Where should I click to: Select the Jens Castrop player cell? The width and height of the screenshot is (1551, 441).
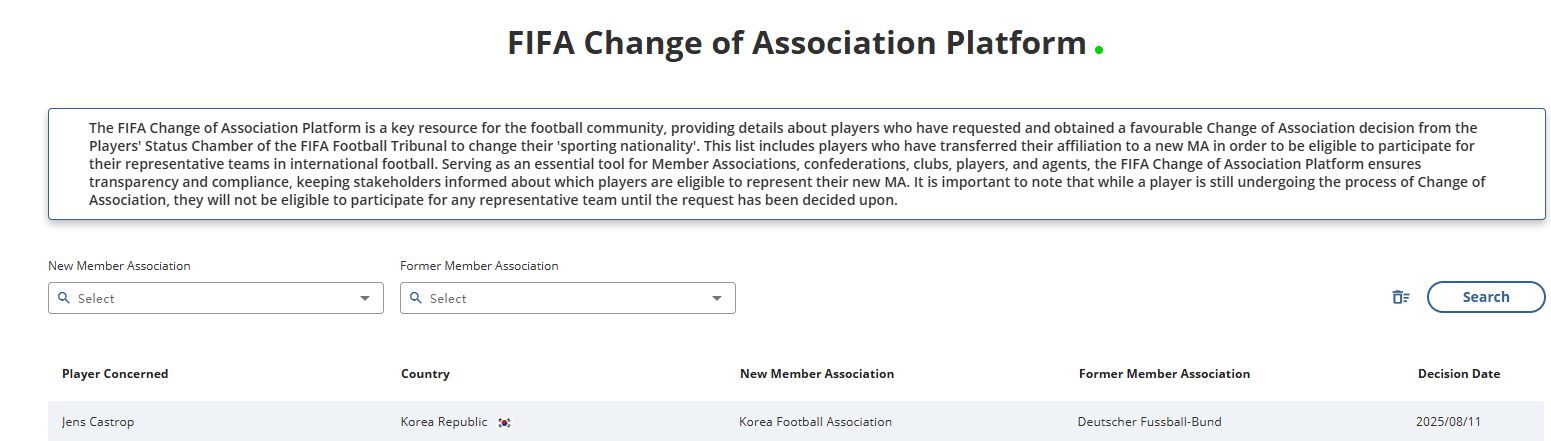click(x=97, y=422)
